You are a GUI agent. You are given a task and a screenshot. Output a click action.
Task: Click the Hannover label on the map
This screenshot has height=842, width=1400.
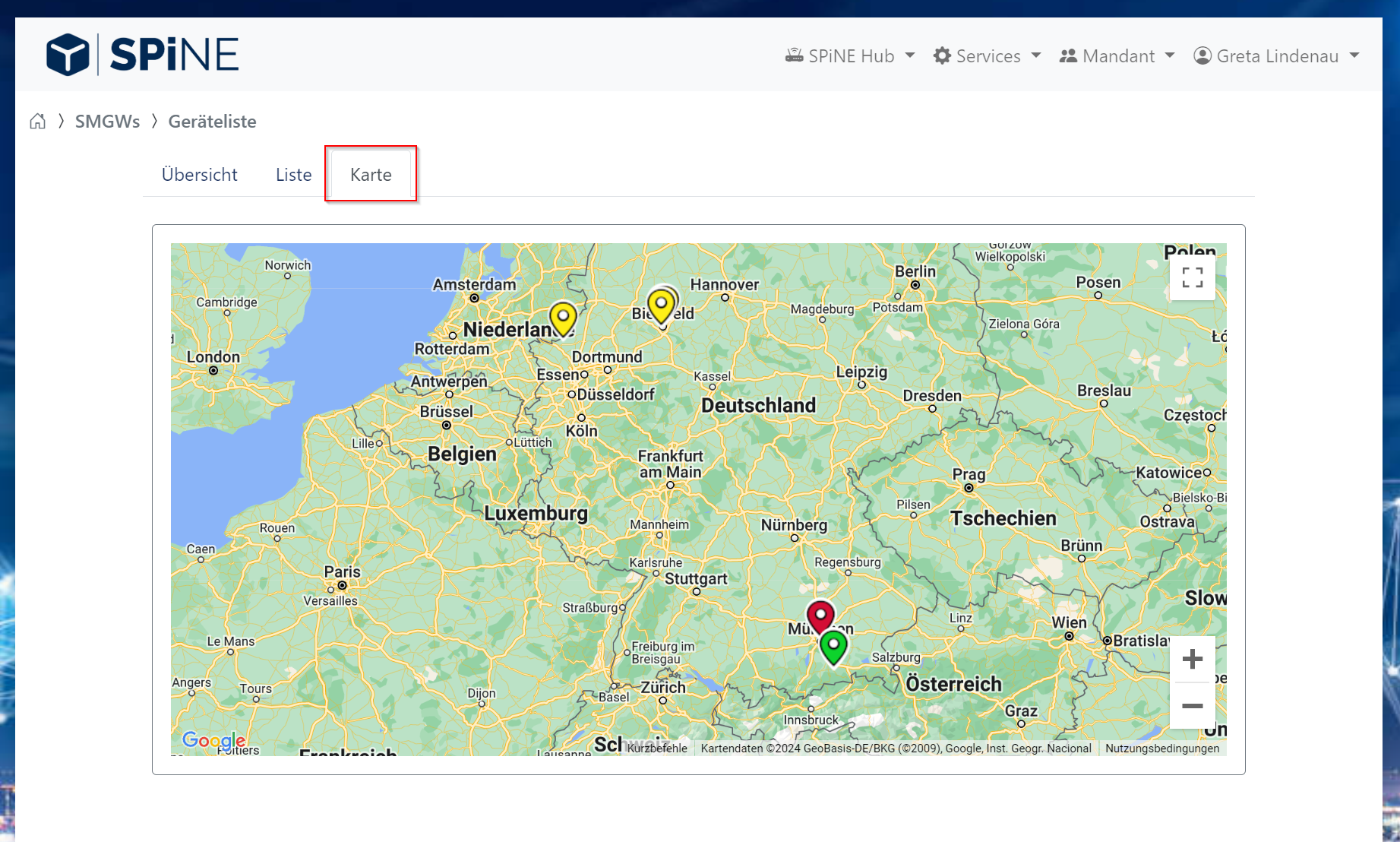point(724,285)
